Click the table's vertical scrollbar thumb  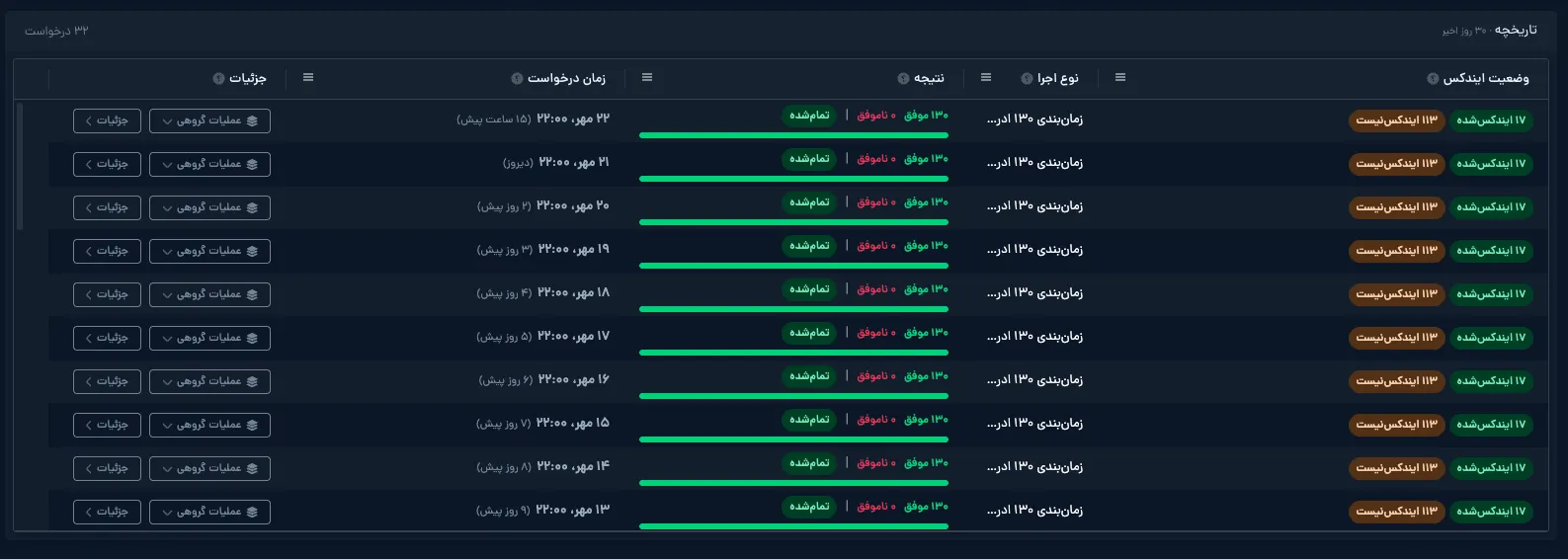point(20,166)
